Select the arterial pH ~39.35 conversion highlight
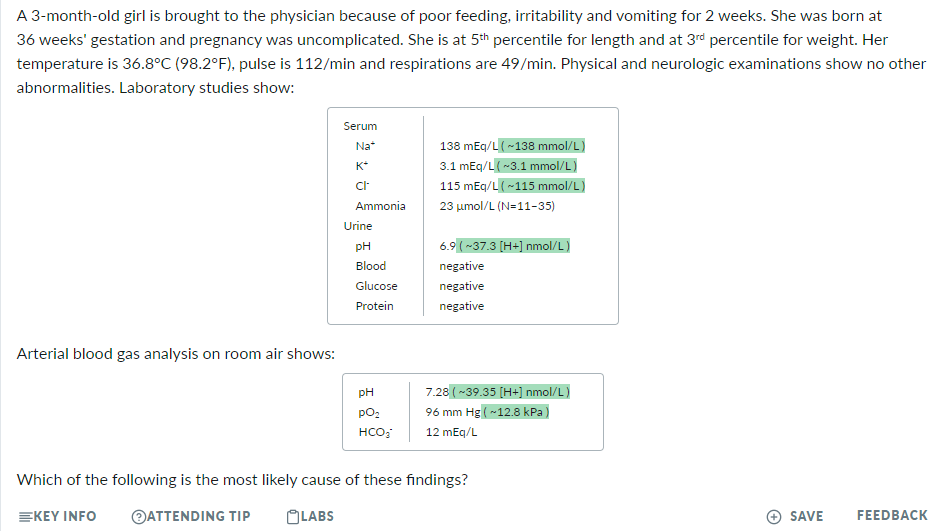 [x=511, y=392]
